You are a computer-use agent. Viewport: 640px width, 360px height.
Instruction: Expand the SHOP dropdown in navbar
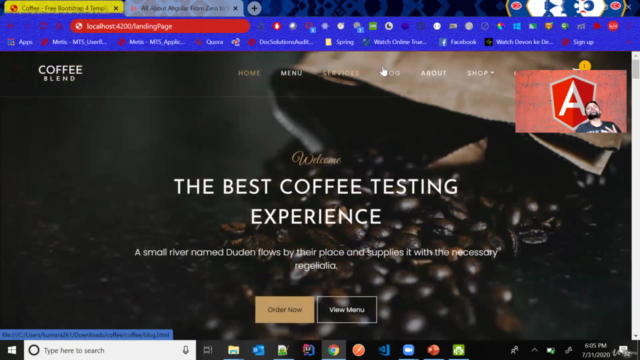[x=480, y=73]
